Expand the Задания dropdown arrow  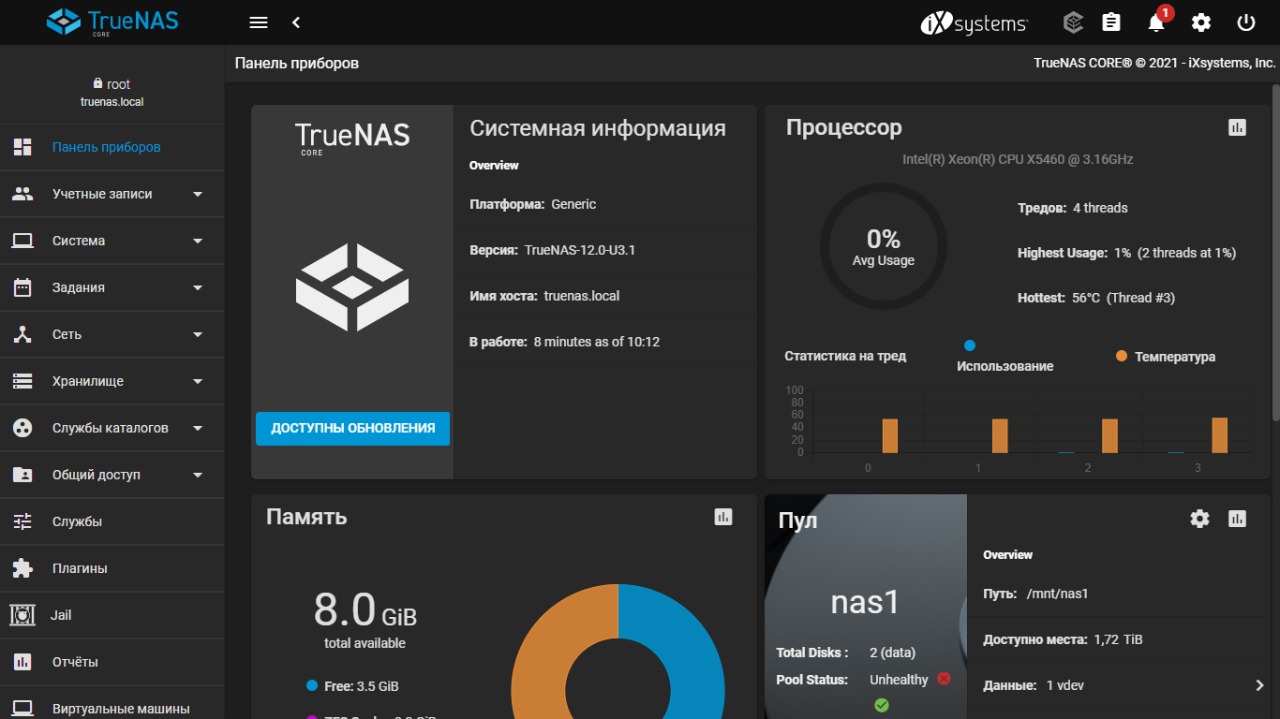tap(197, 288)
